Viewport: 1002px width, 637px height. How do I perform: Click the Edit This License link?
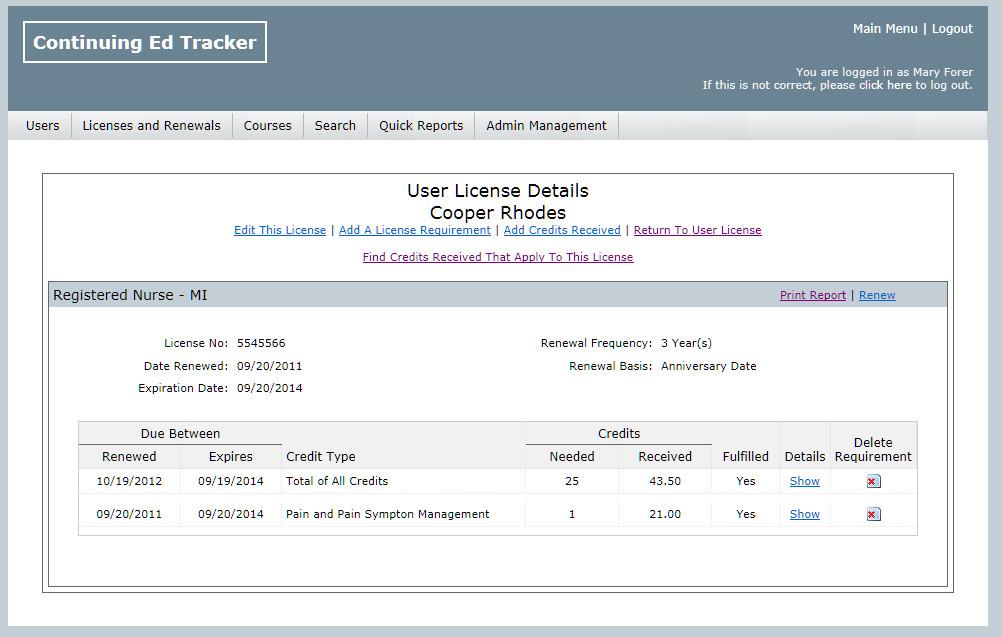pos(280,230)
